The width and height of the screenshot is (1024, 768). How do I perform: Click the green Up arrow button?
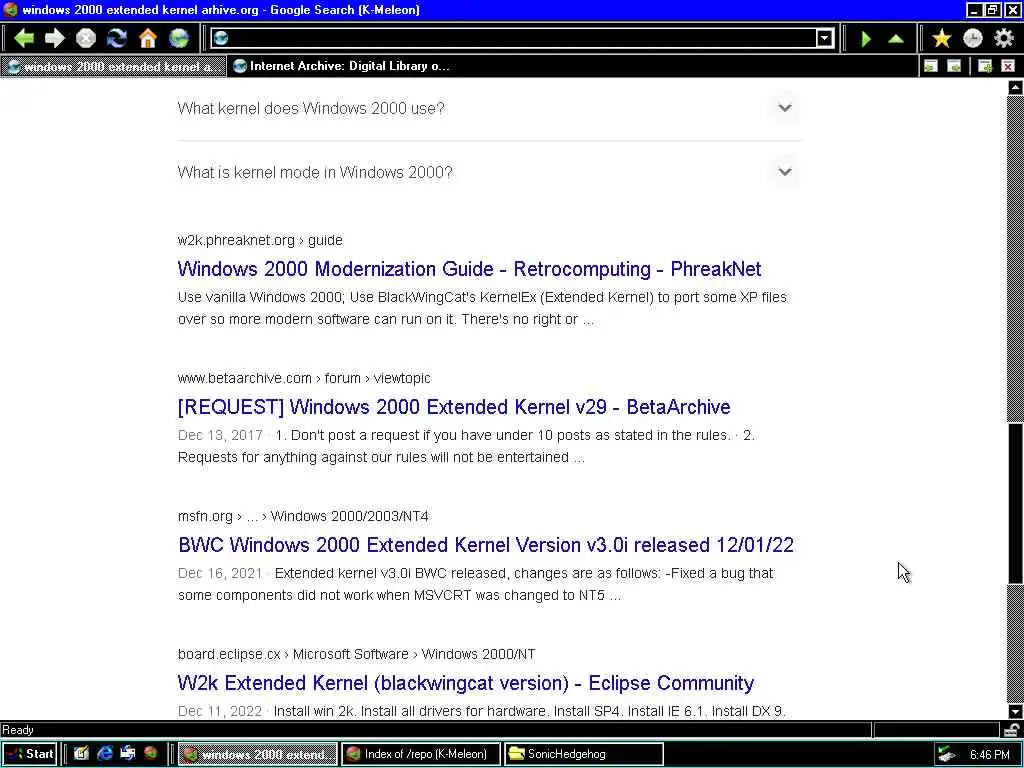click(x=896, y=39)
